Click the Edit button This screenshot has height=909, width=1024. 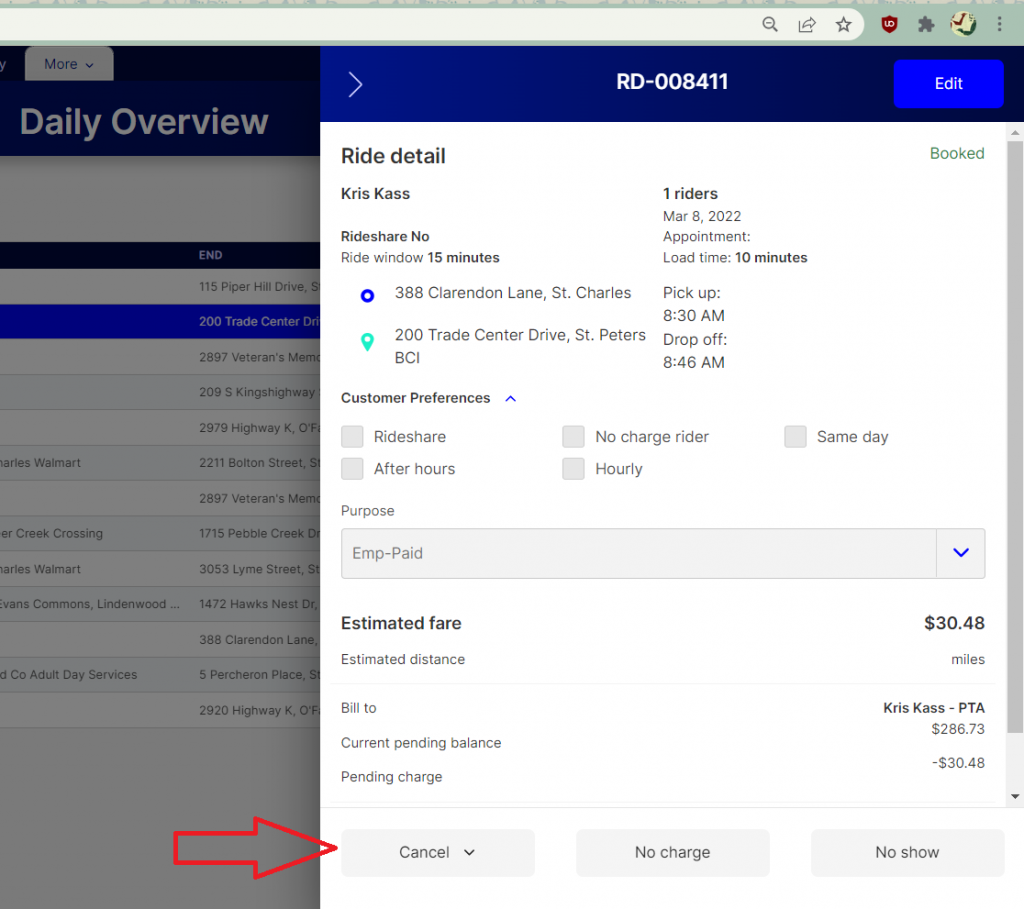pyautogui.click(x=948, y=84)
